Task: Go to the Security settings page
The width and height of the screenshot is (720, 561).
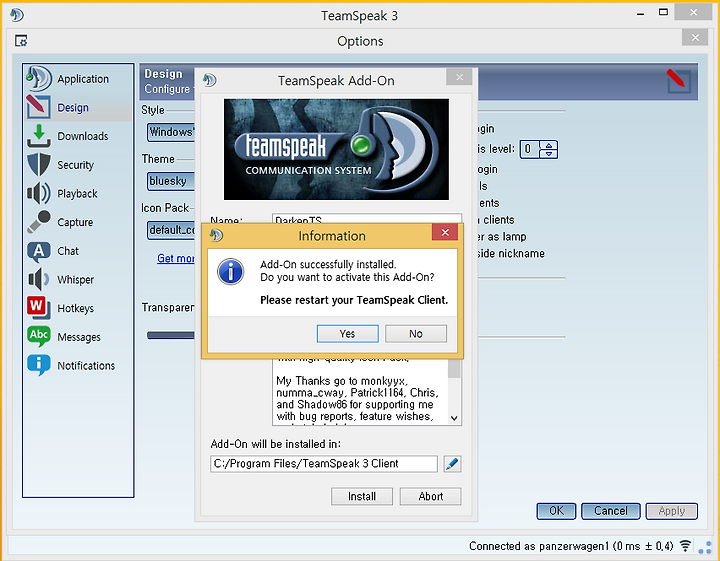Action: click(x=75, y=165)
